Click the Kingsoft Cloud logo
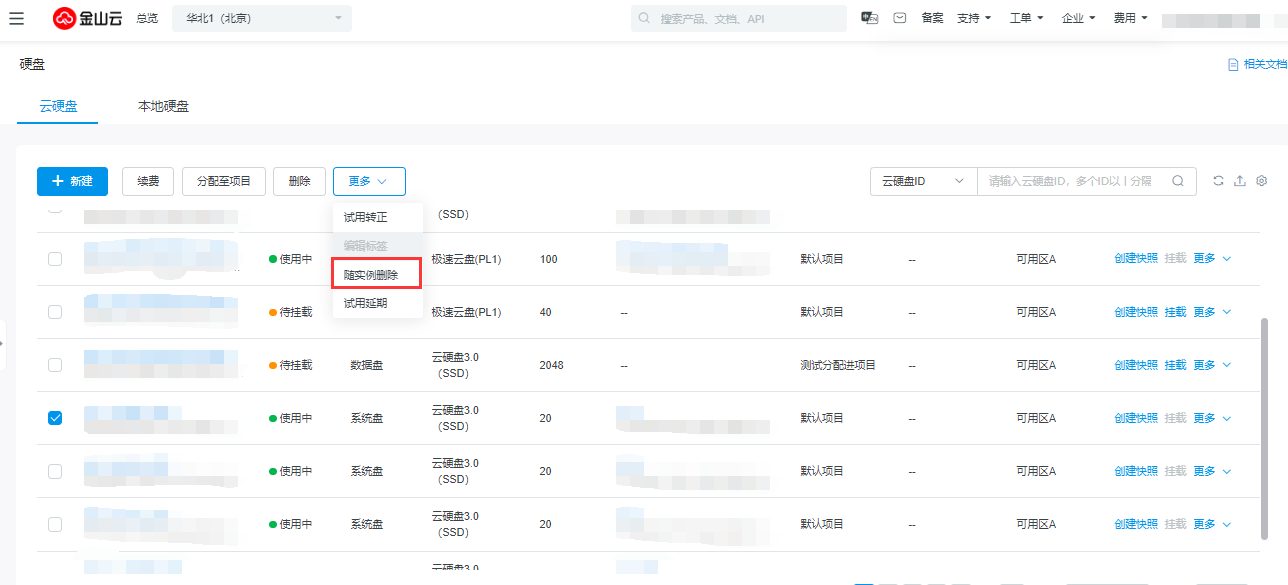 point(87,18)
